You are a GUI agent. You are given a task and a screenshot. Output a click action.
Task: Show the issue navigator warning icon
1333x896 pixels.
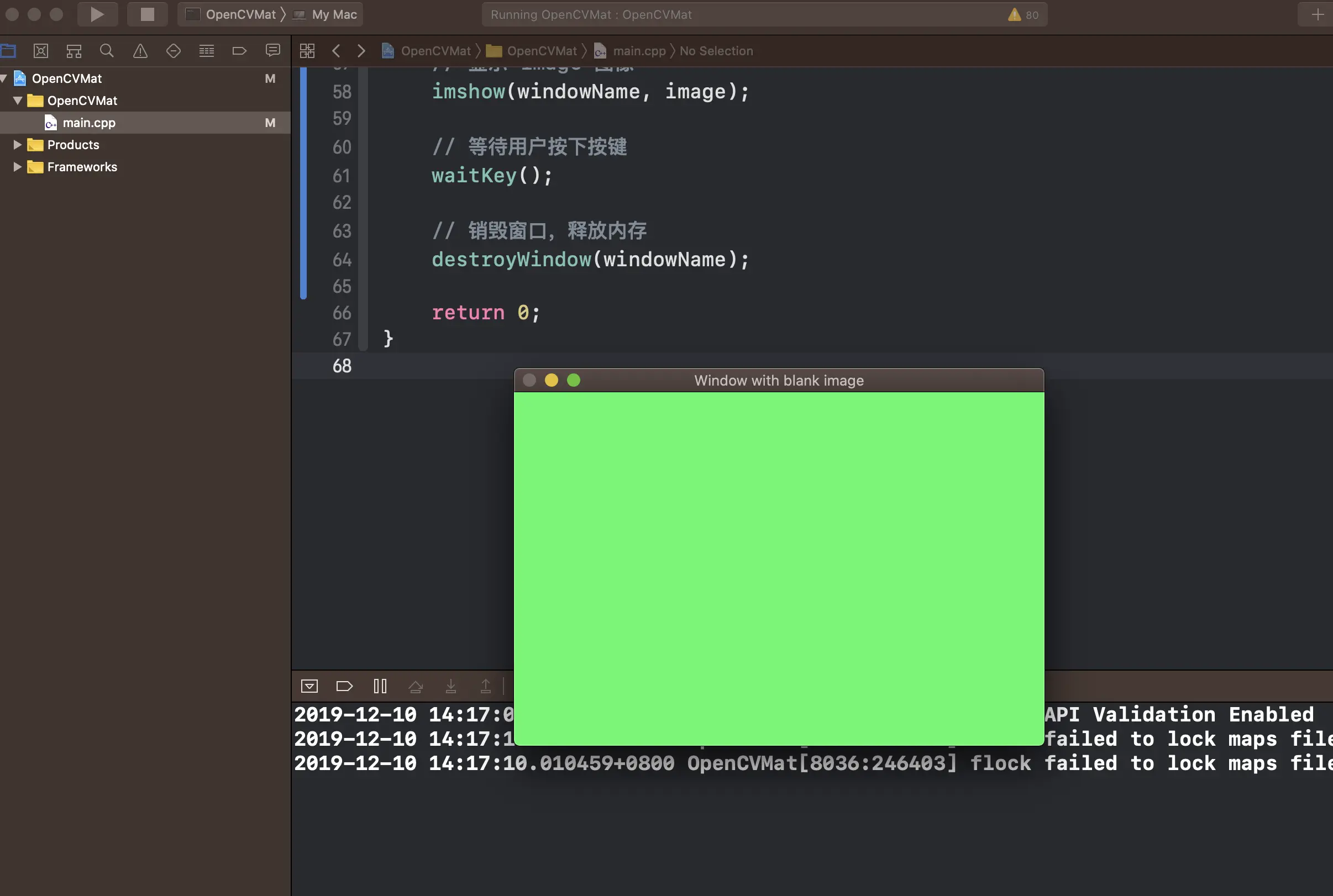140,51
